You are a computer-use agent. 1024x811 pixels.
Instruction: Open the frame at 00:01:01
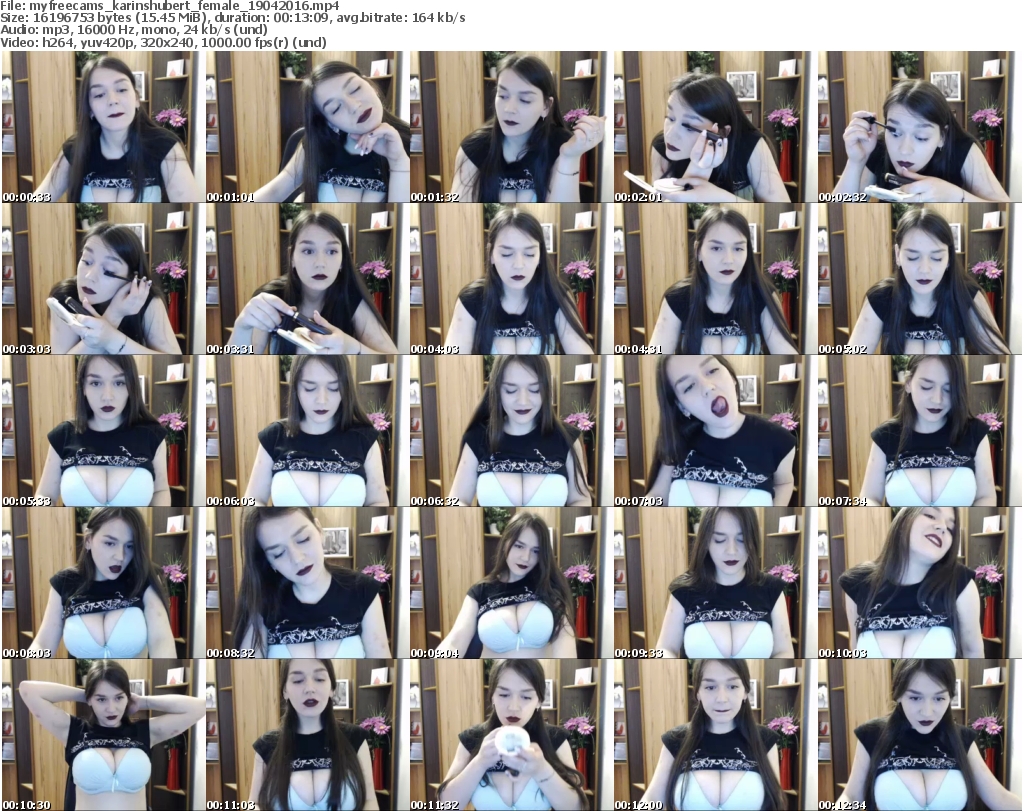click(x=308, y=127)
